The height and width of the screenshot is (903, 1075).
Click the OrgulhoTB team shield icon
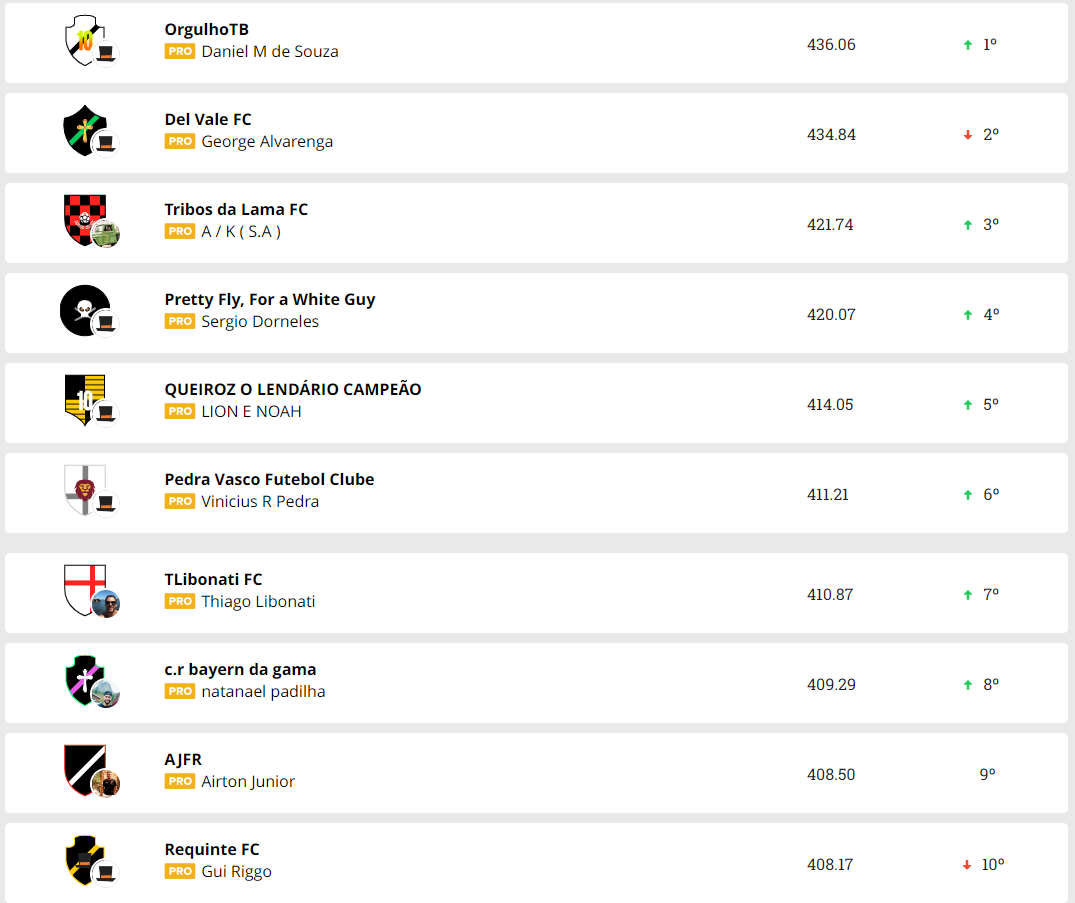(84, 40)
